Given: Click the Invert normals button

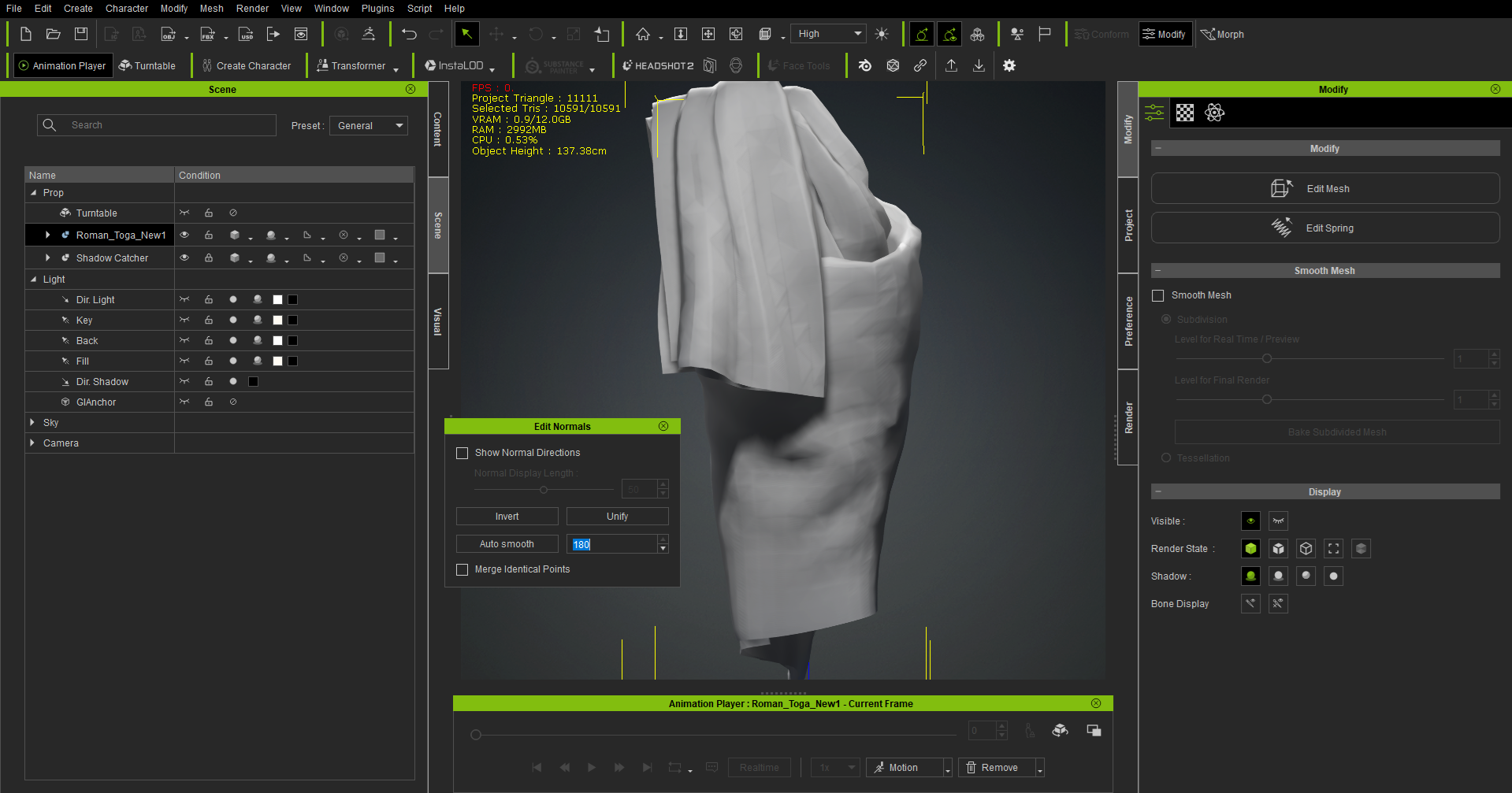Looking at the screenshot, I should 507,517.
